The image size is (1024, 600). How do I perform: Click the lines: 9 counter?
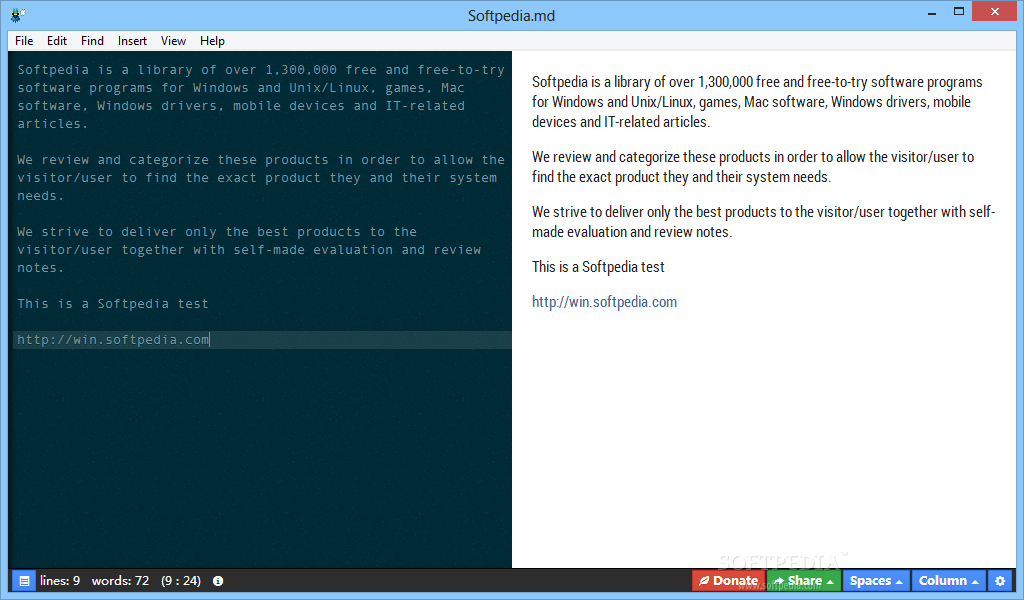(59, 580)
